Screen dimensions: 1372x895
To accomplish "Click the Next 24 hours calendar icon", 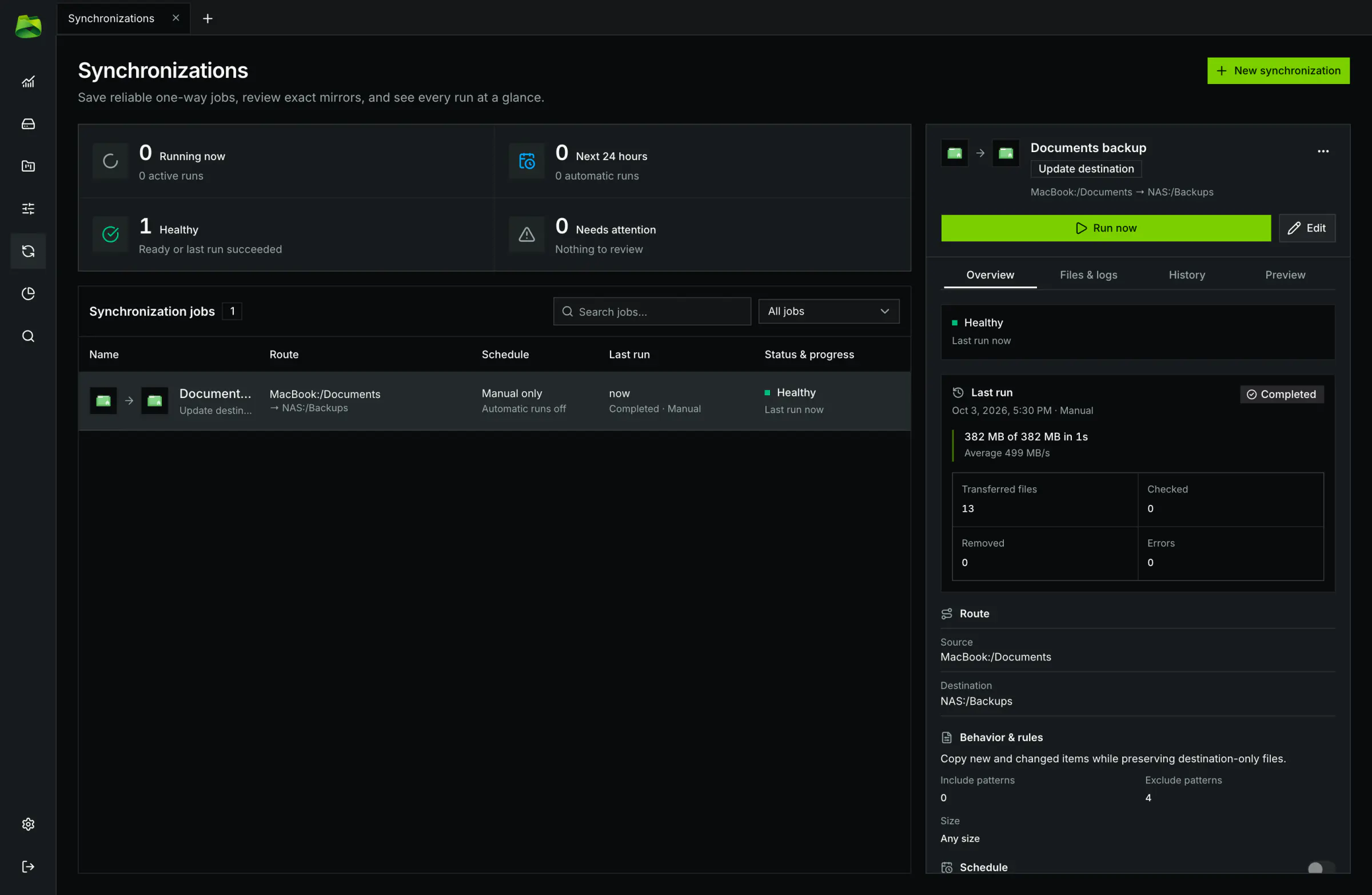I will coord(527,161).
